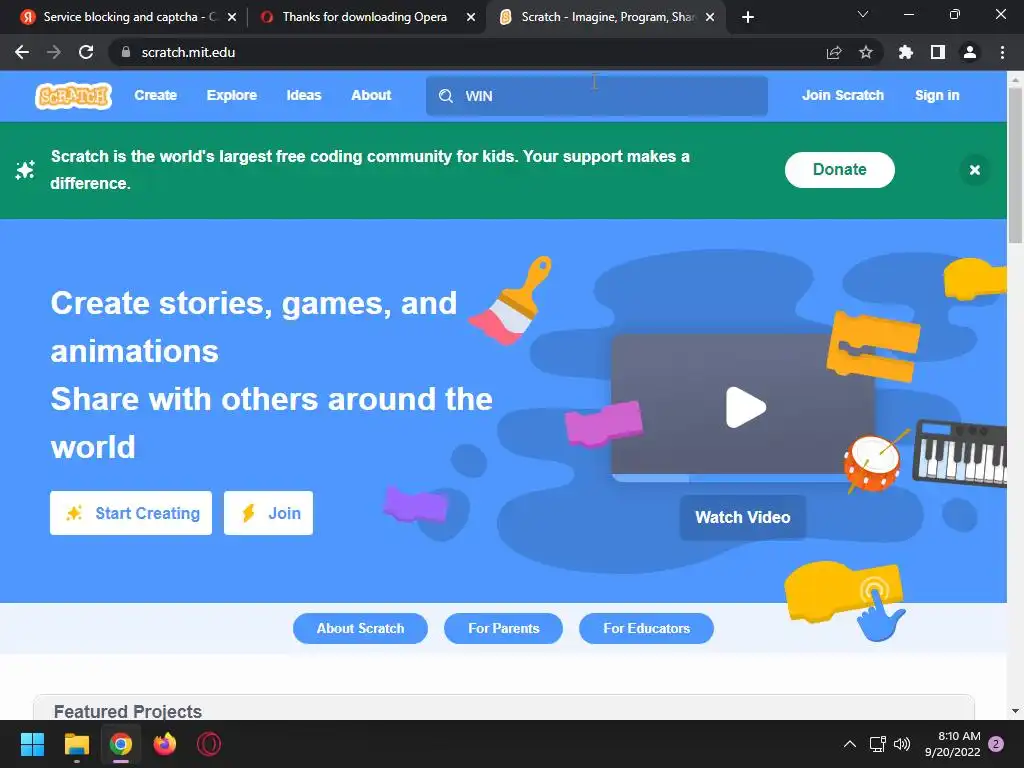Click the Watch Video button
The height and width of the screenshot is (768, 1024).
pyautogui.click(x=743, y=517)
